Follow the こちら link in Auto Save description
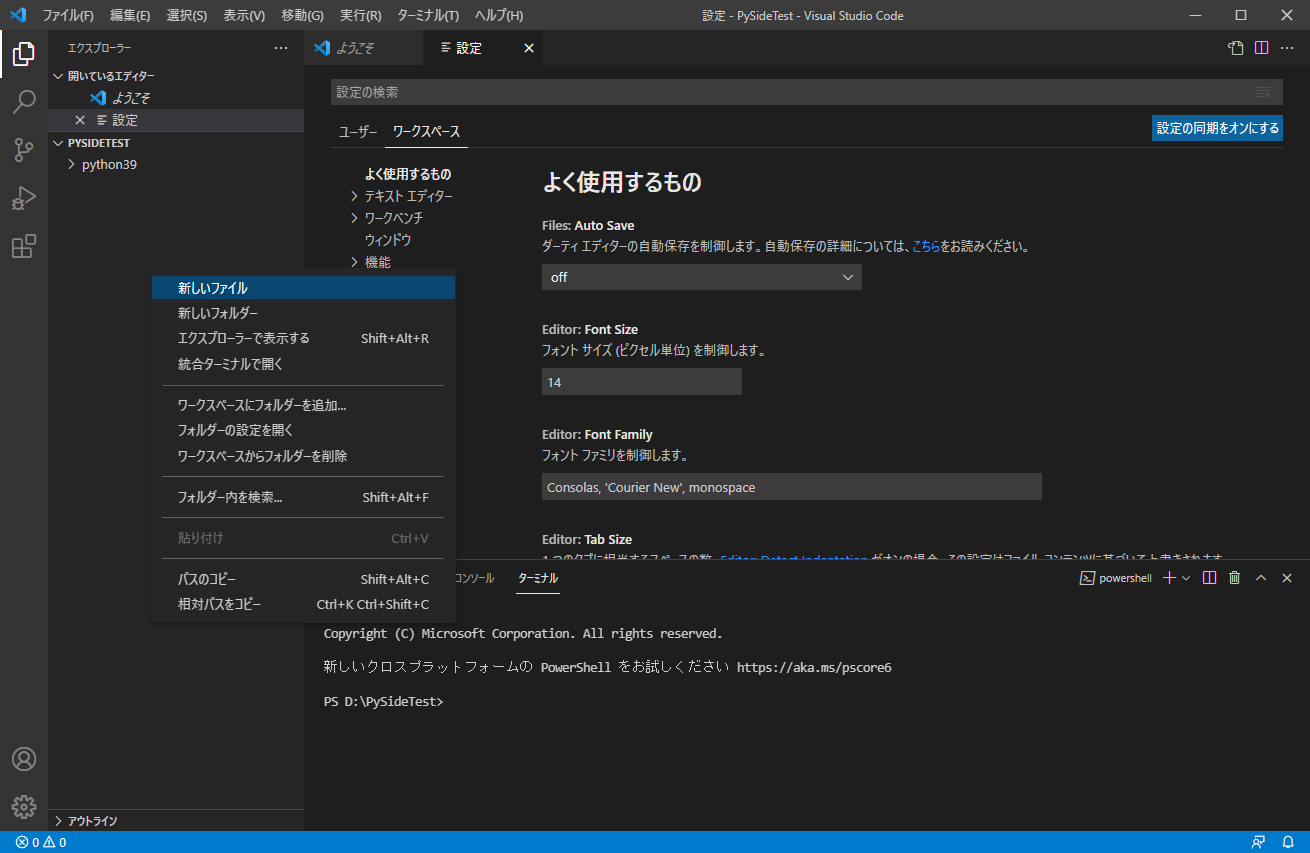Image resolution: width=1310 pixels, height=853 pixels. pyautogui.click(x=926, y=246)
